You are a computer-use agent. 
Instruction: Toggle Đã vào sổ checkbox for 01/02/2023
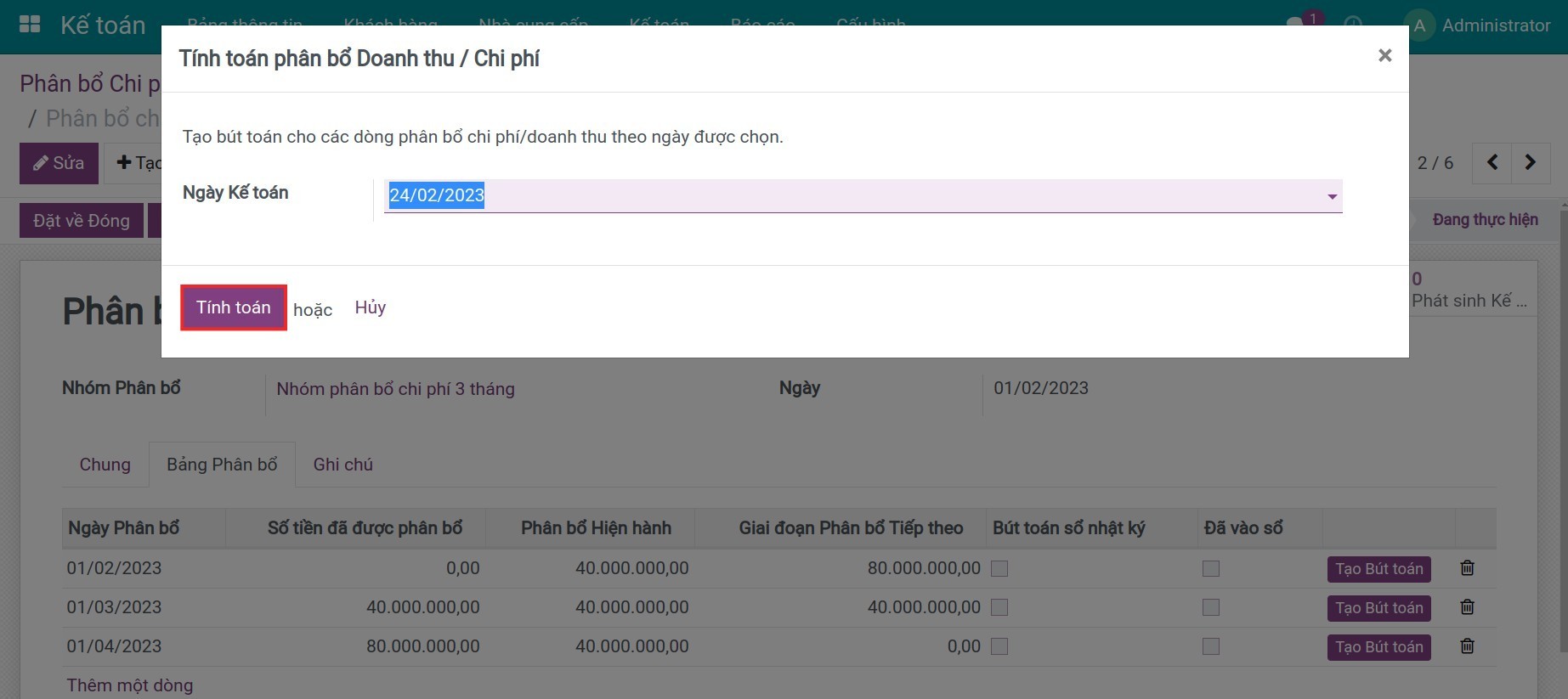click(1211, 568)
